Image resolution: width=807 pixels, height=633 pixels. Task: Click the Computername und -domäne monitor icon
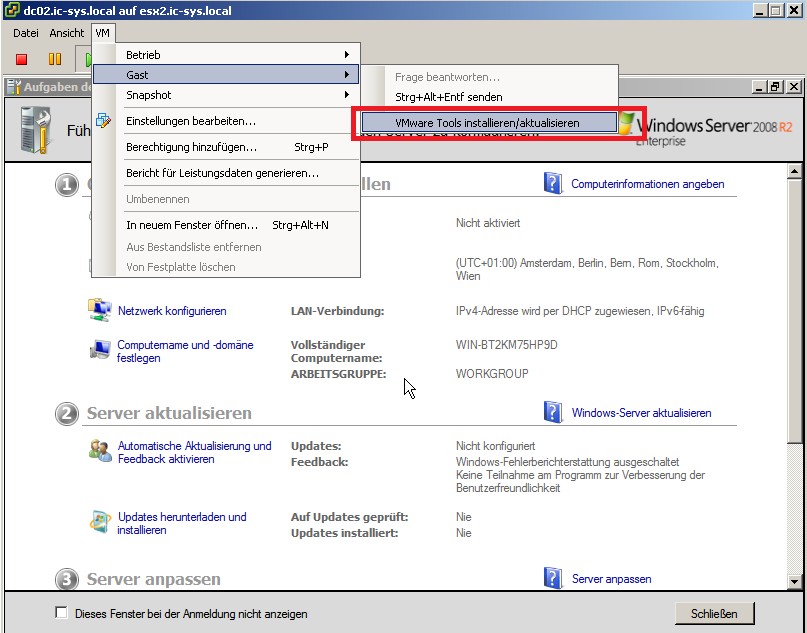tap(100, 350)
